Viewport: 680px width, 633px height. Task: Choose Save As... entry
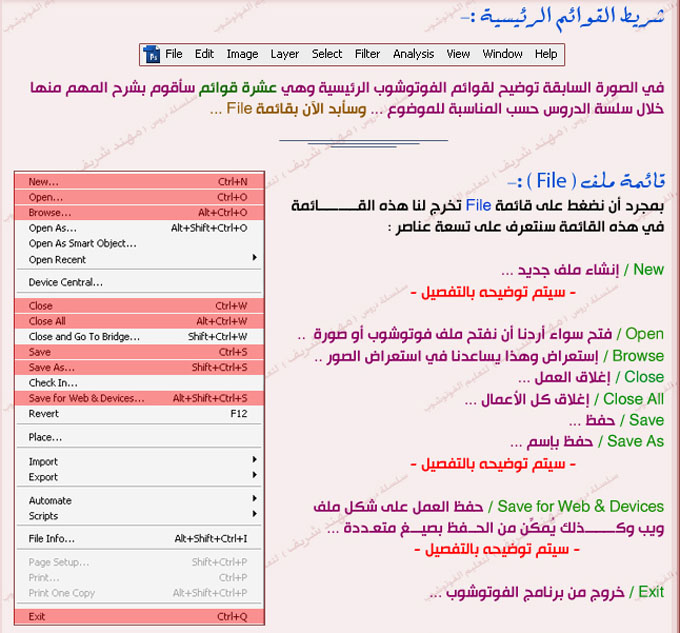pyautogui.click(x=139, y=368)
